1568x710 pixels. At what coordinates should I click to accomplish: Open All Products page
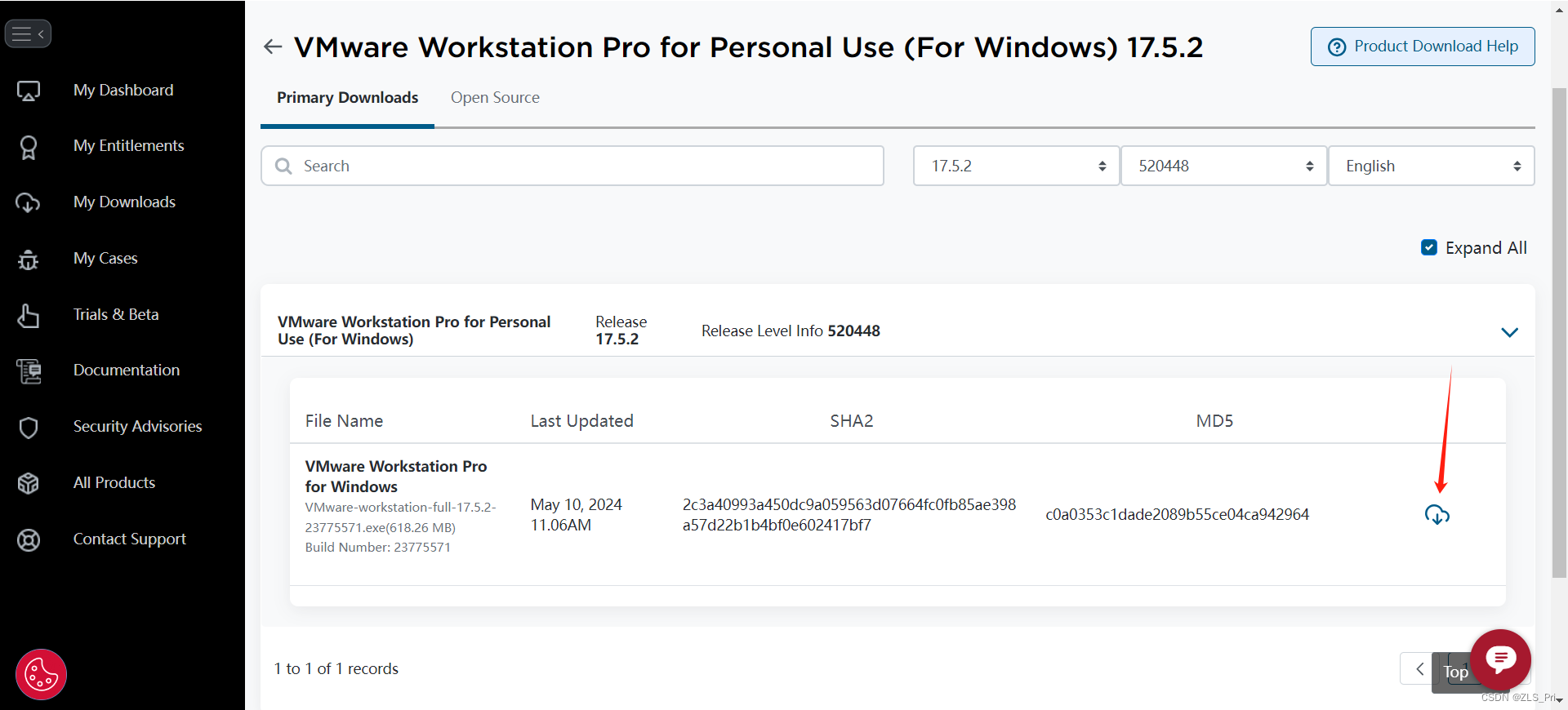click(x=114, y=482)
